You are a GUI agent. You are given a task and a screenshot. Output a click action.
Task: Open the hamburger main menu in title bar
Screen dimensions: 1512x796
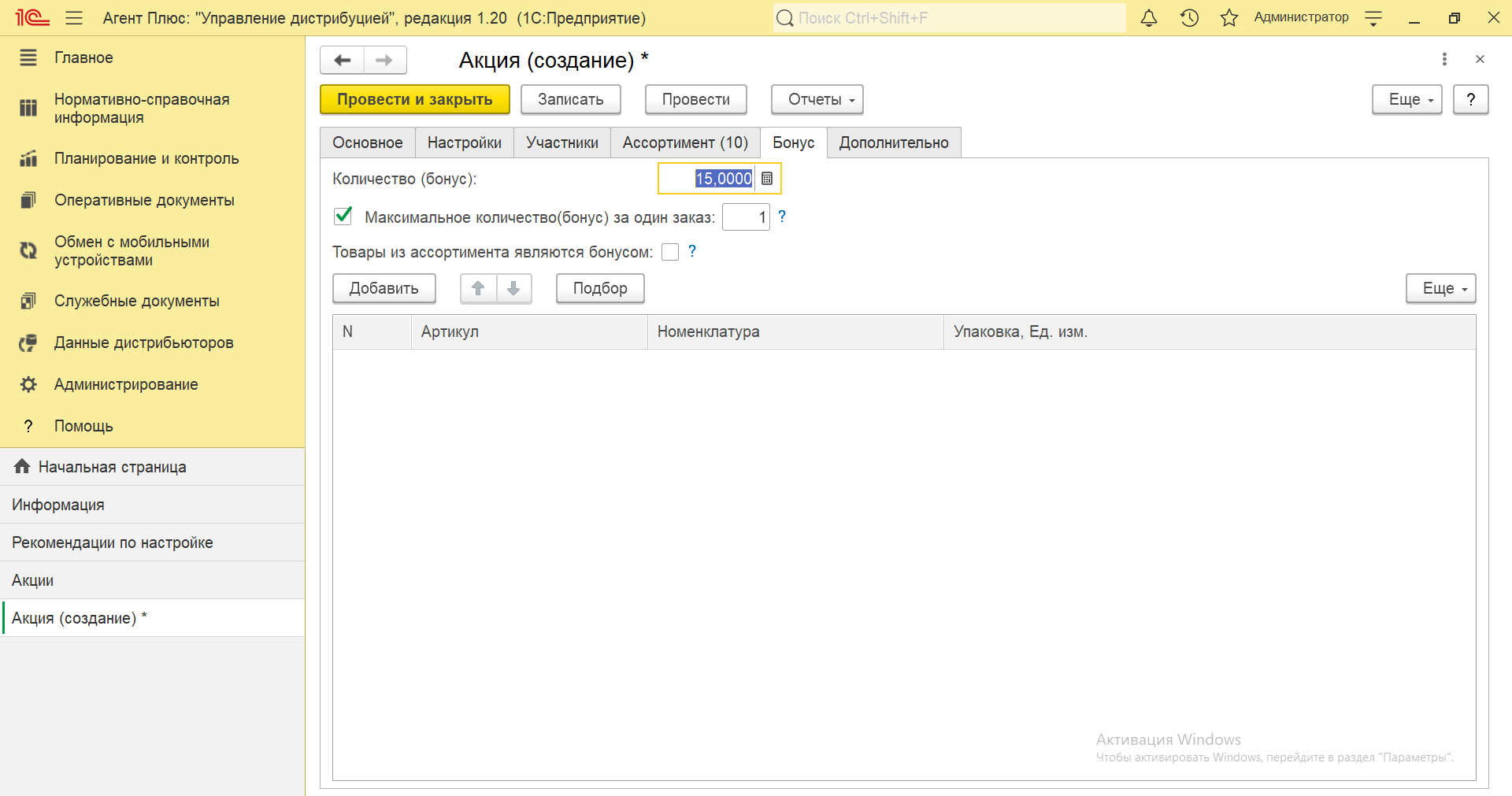point(74,17)
